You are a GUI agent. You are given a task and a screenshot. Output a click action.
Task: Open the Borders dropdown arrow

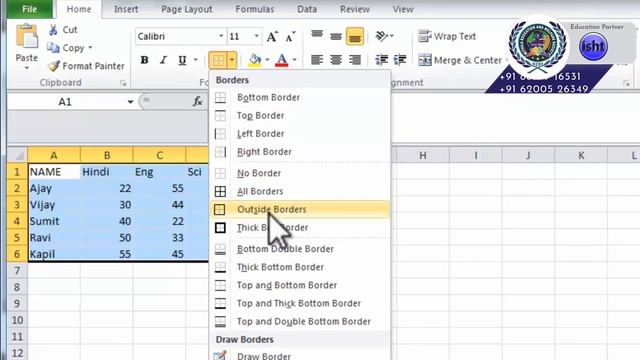click(x=232, y=60)
